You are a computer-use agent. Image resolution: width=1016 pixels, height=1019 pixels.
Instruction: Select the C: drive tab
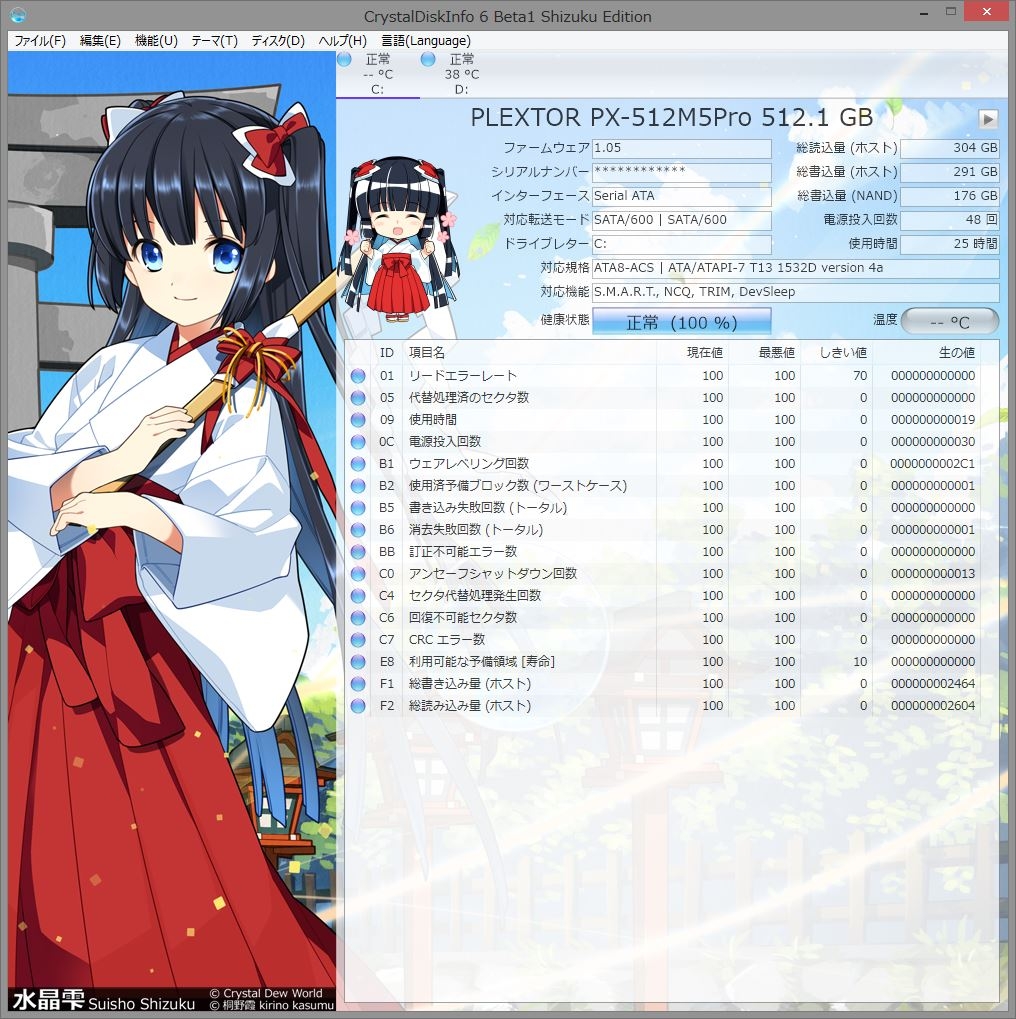point(378,74)
